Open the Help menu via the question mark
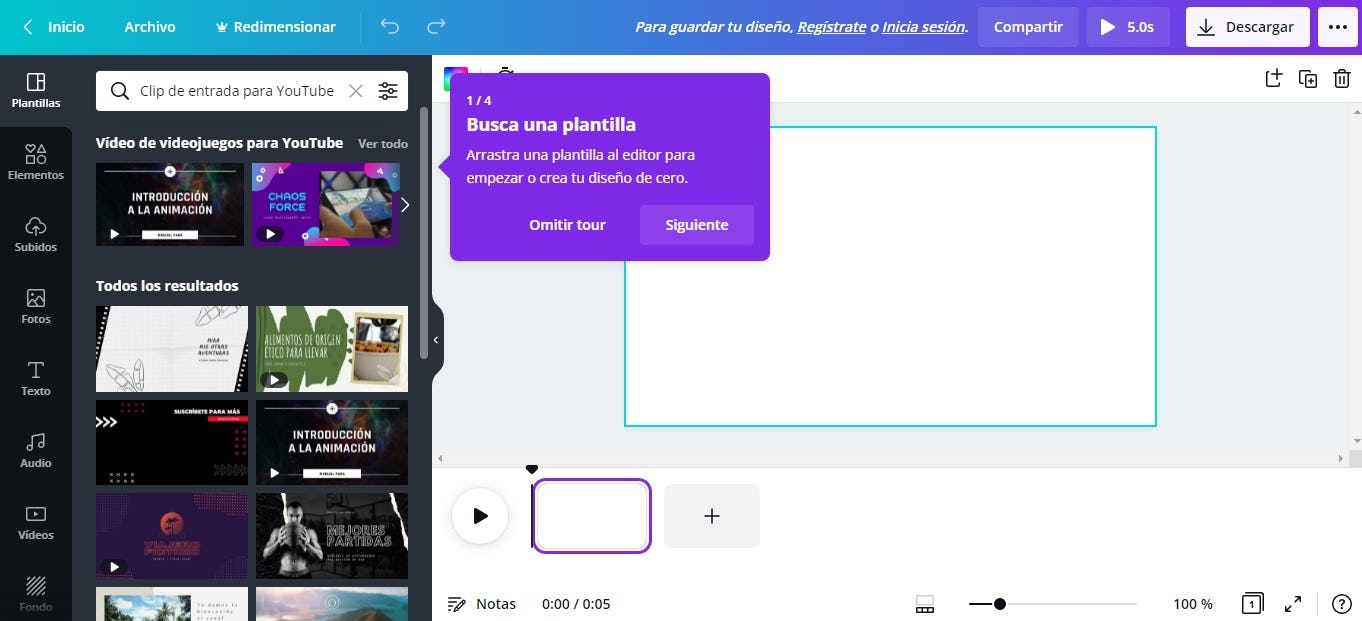 coord(1342,604)
